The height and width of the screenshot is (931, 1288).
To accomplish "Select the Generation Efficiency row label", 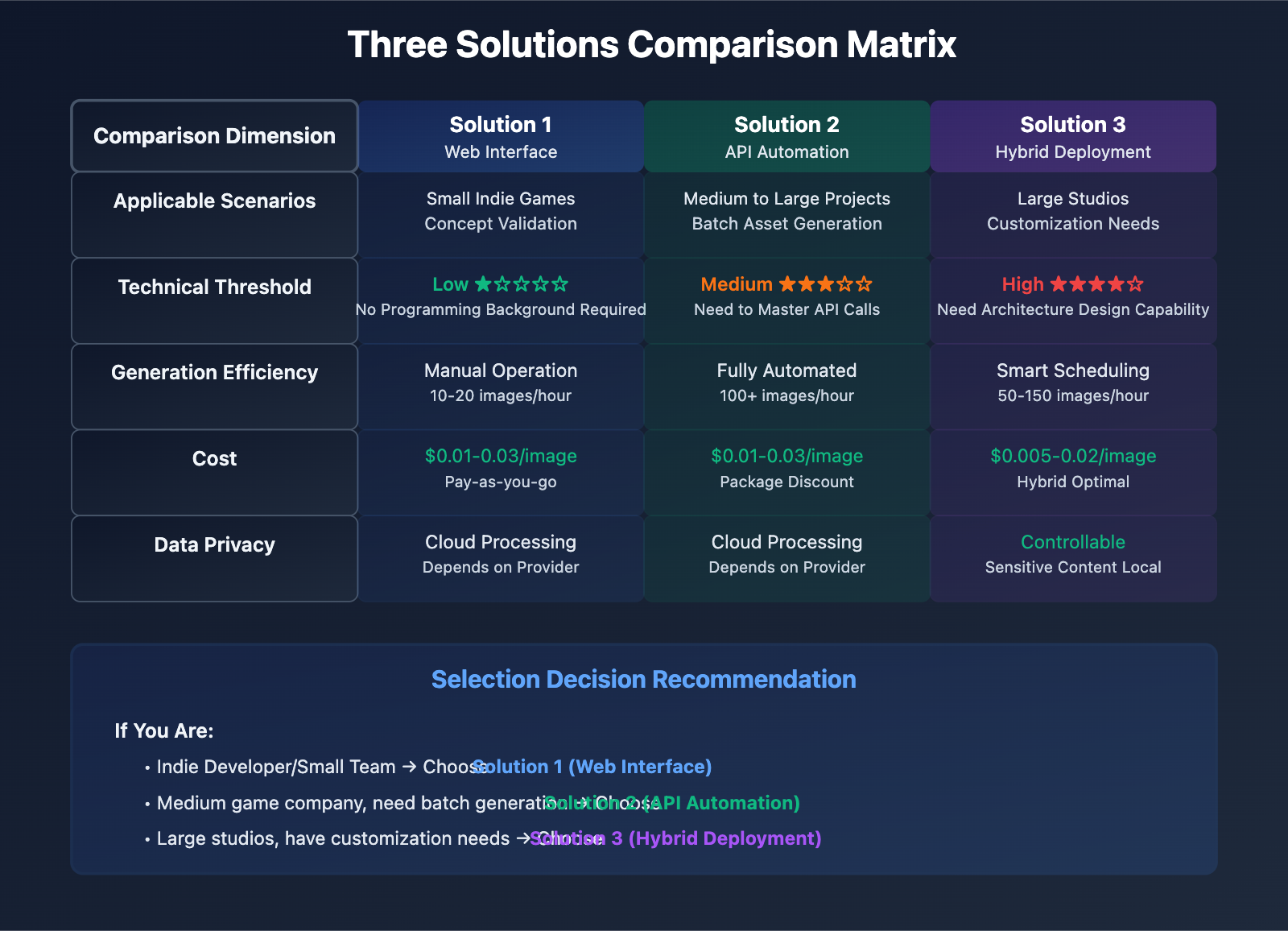I will click(214, 373).
